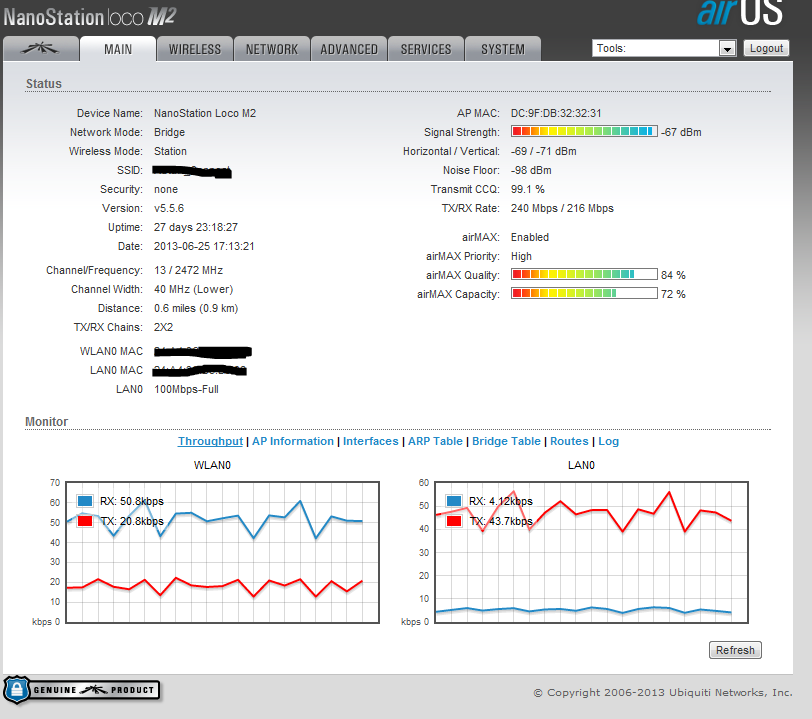Click the Refresh button
This screenshot has width=812, height=719.
point(735,650)
